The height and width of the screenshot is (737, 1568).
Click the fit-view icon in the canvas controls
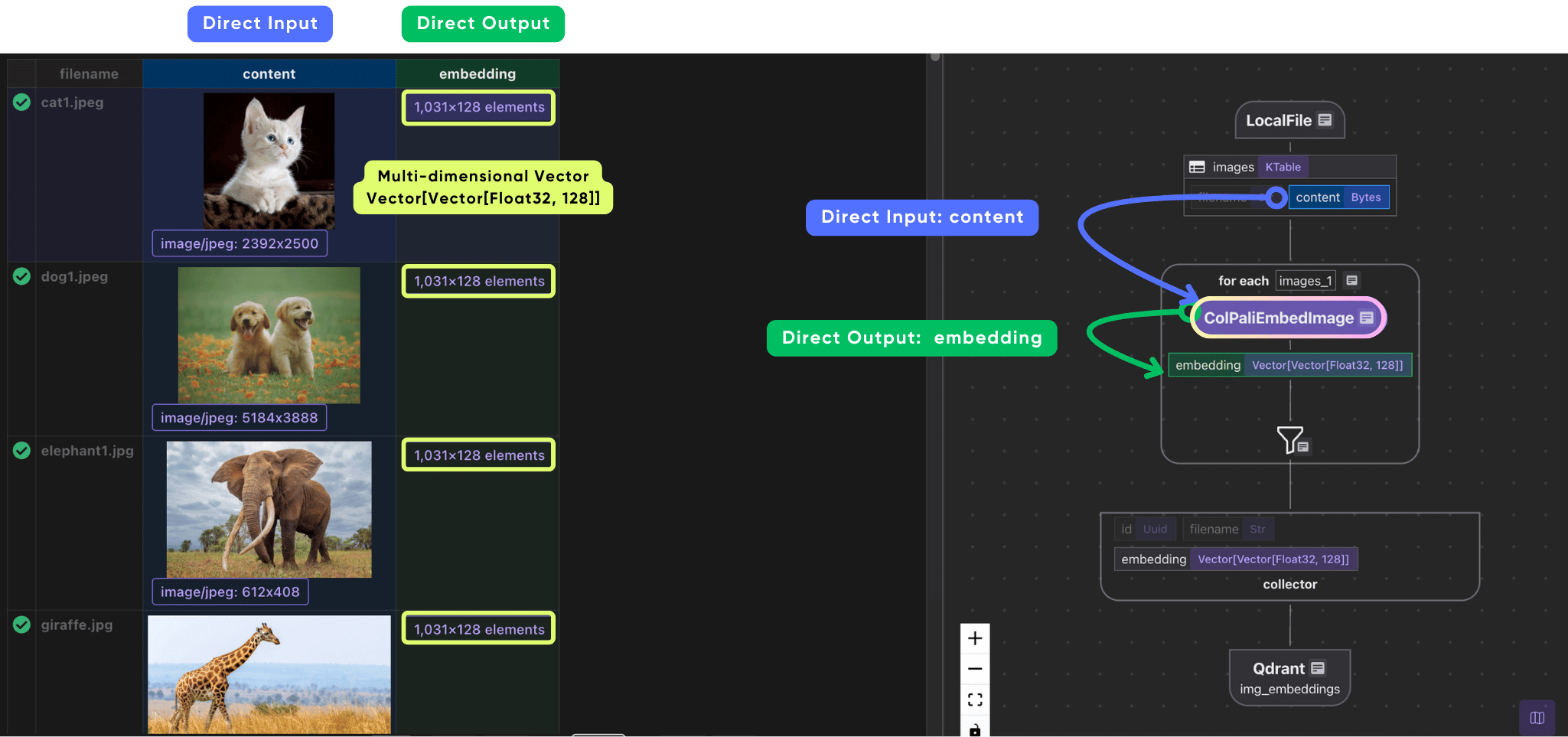point(974,699)
